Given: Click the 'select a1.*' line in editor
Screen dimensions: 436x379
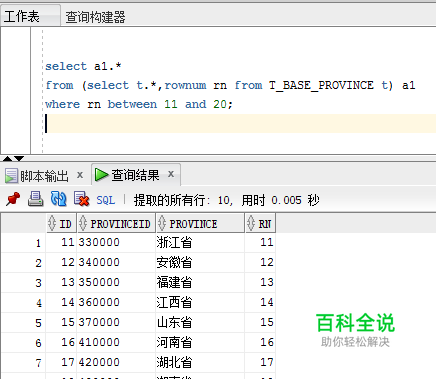Looking at the screenshot, I should point(83,66).
